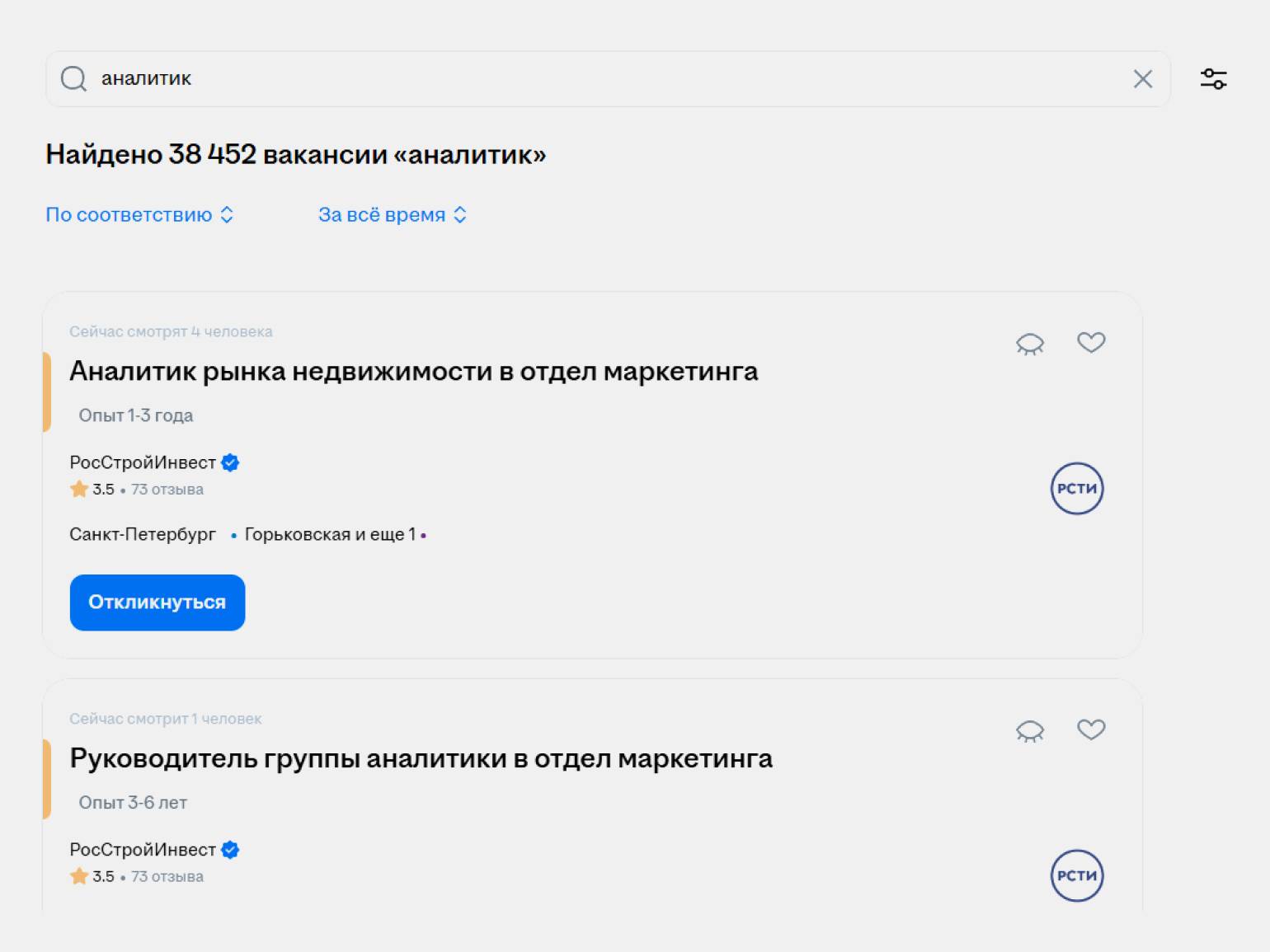1270x952 pixels.
Task: Open the search filters settings icon
Action: [x=1213, y=79]
